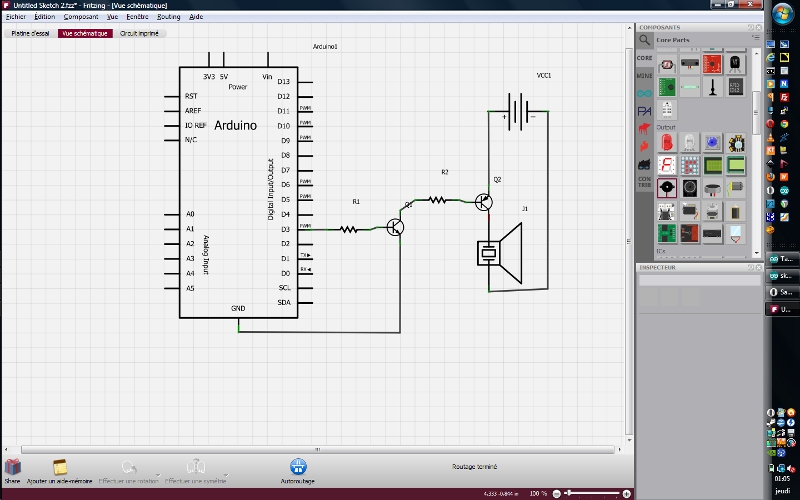This screenshot has width=800, height=500.
Task: Open the Routing menu
Action: 168,17
